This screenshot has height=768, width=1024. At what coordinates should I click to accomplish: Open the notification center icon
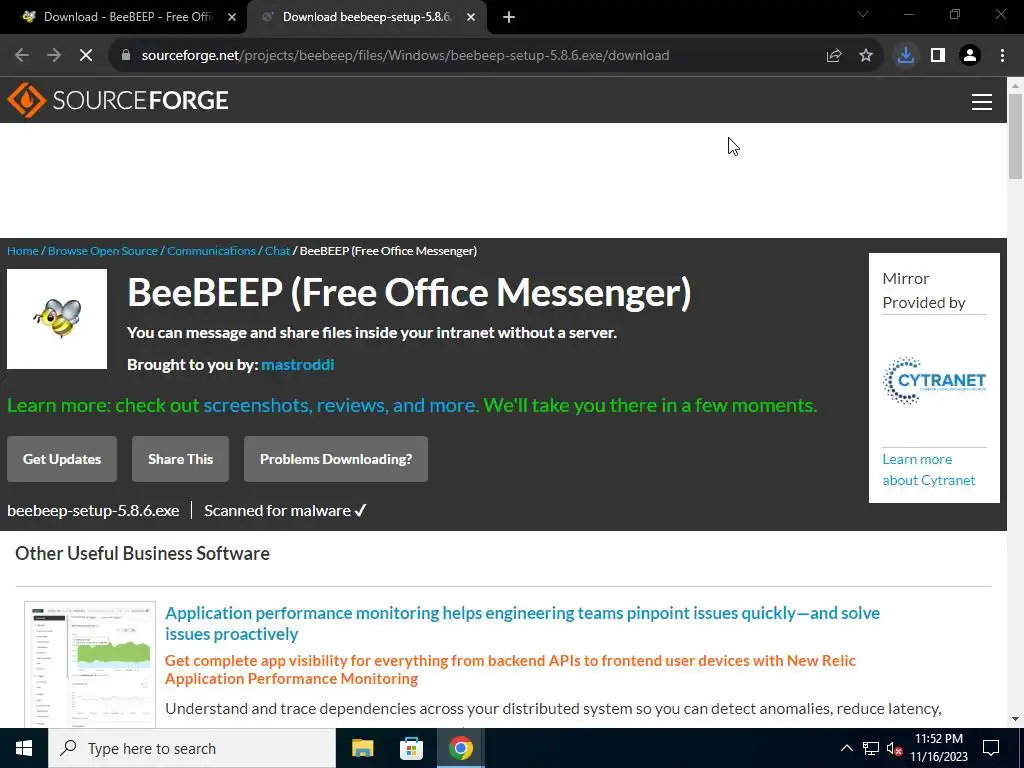click(991, 748)
